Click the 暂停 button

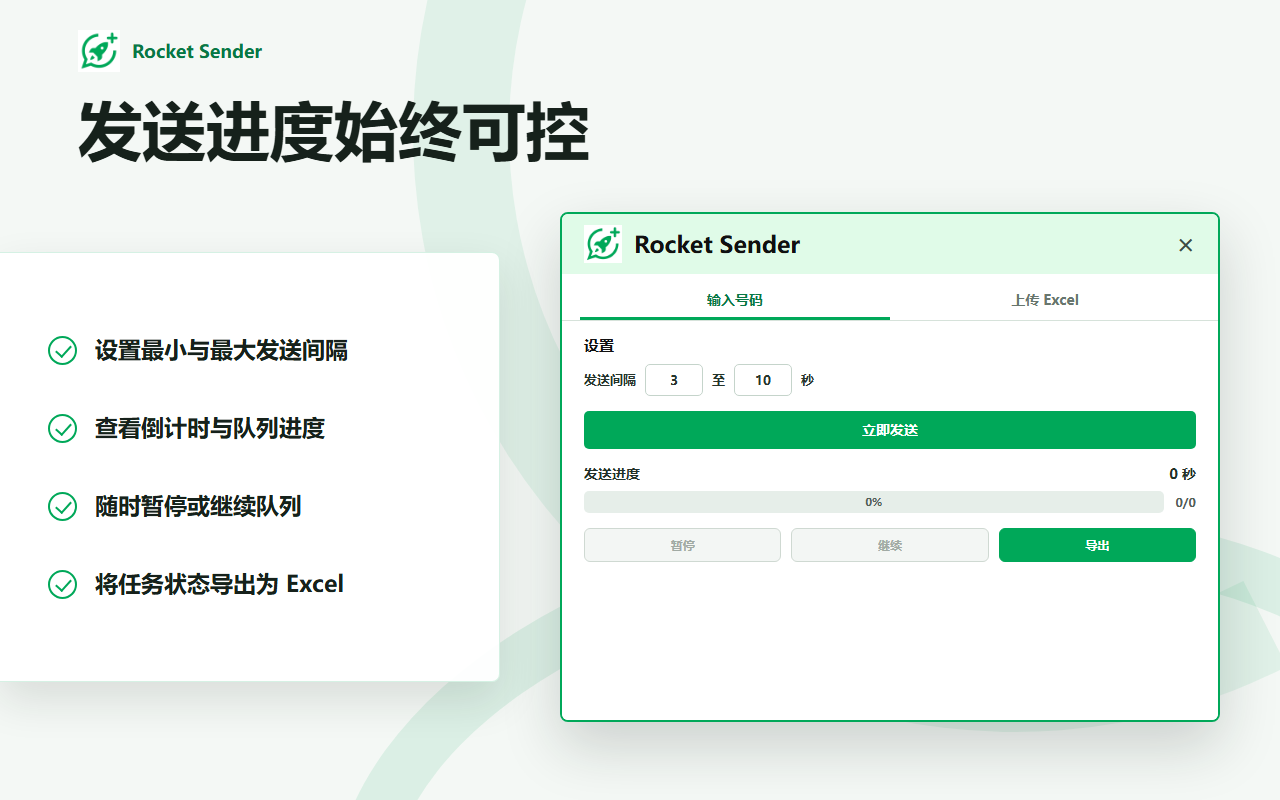(682, 545)
